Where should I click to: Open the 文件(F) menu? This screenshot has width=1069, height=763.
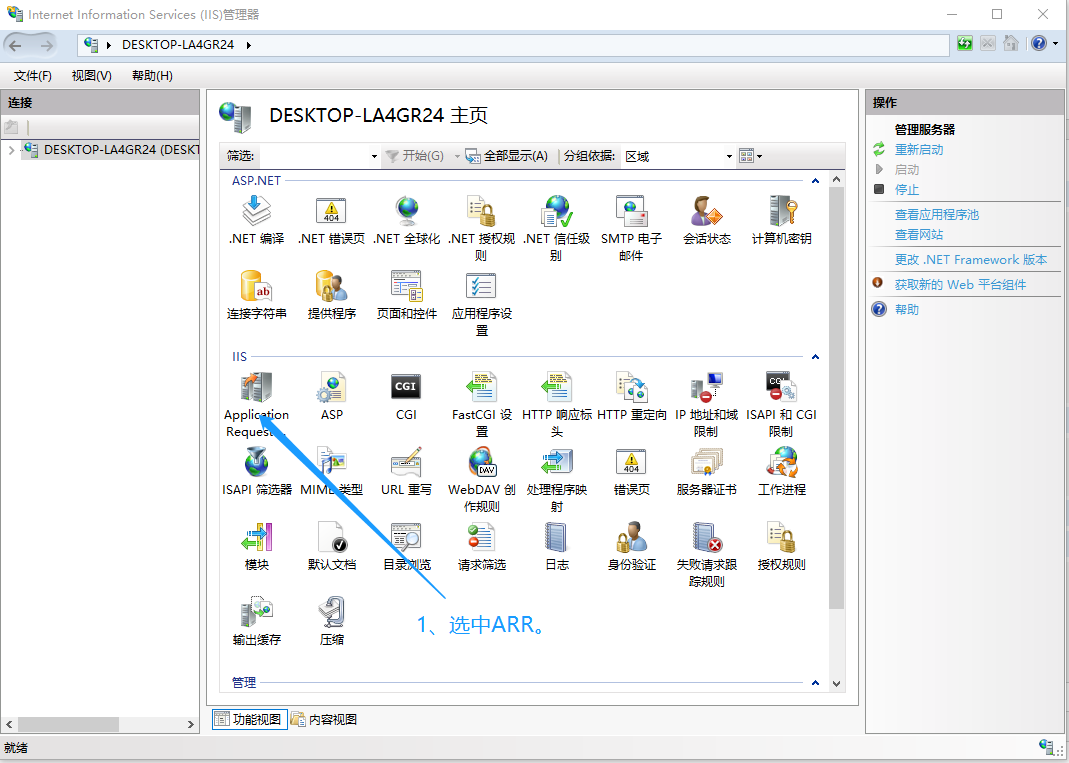(33, 76)
